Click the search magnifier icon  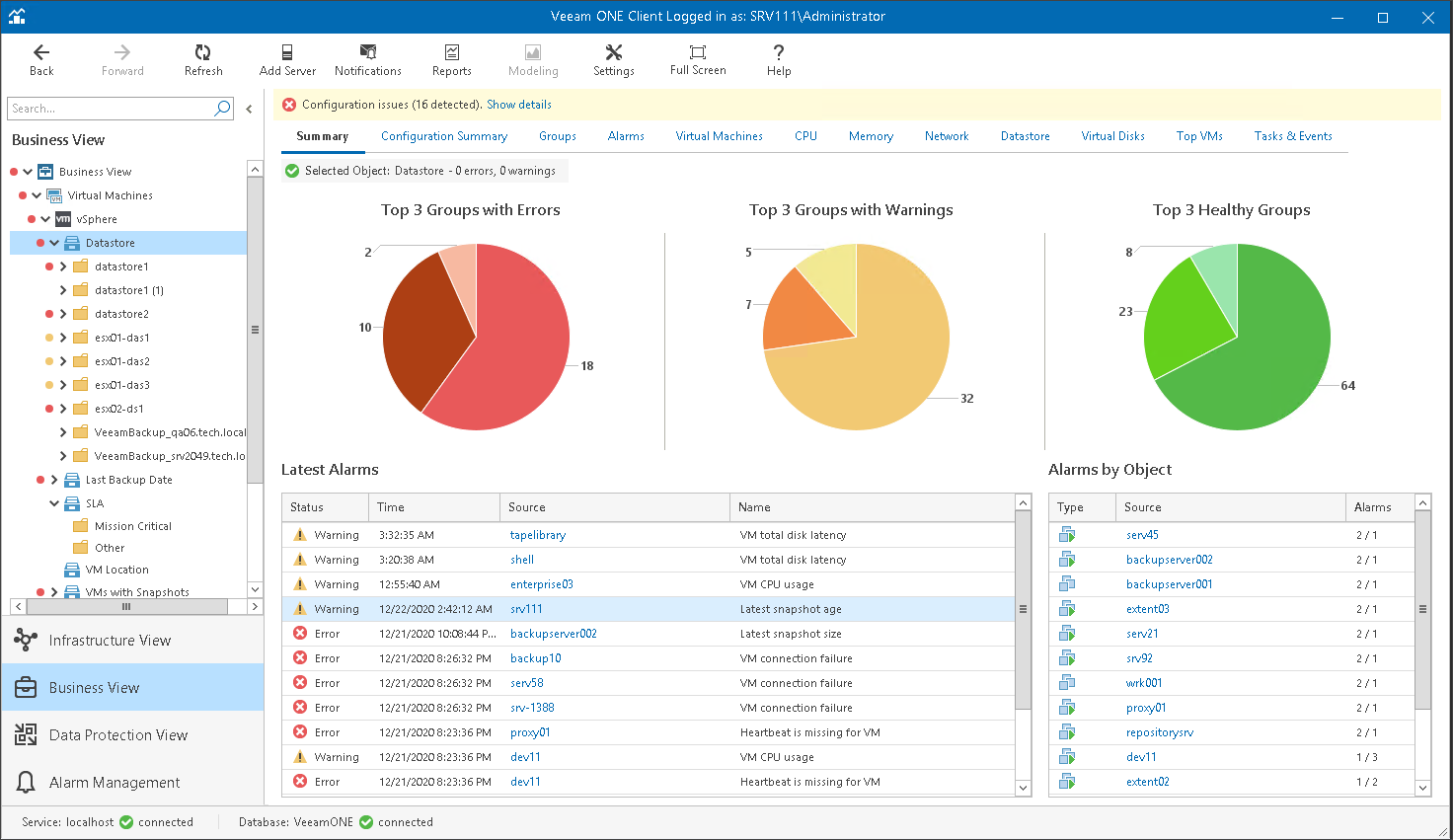[x=222, y=109]
